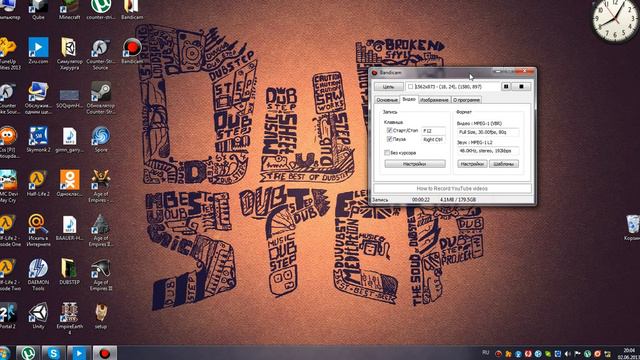The width and height of the screenshot is (640, 360).
Task: Open the Одноклассники orange shortcut
Action: [69, 183]
